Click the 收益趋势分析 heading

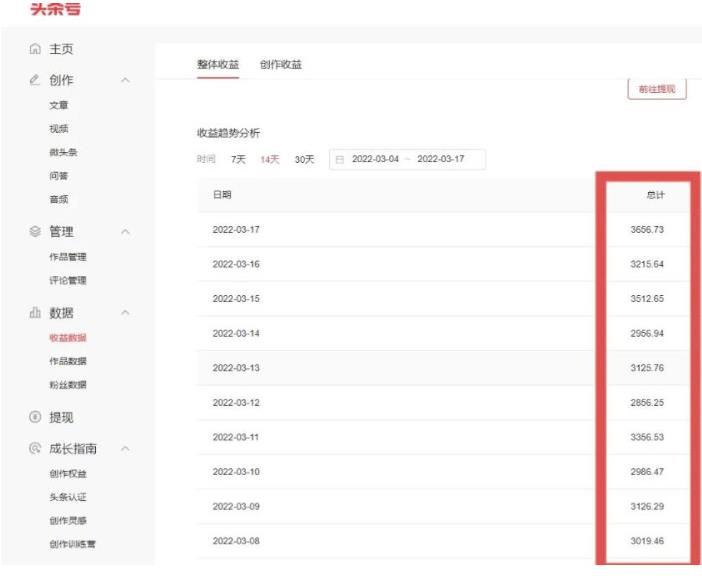[228, 133]
